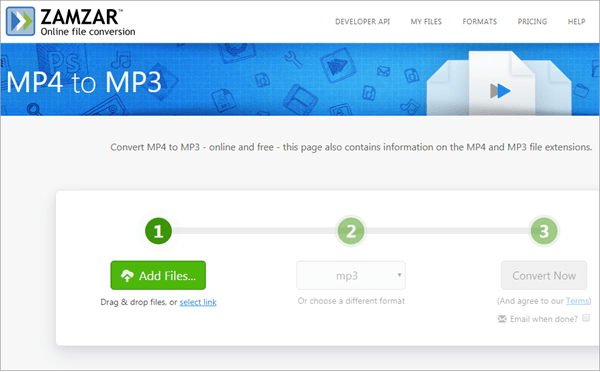
Task: Click the step 1 circle
Action: (x=158, y=231)
